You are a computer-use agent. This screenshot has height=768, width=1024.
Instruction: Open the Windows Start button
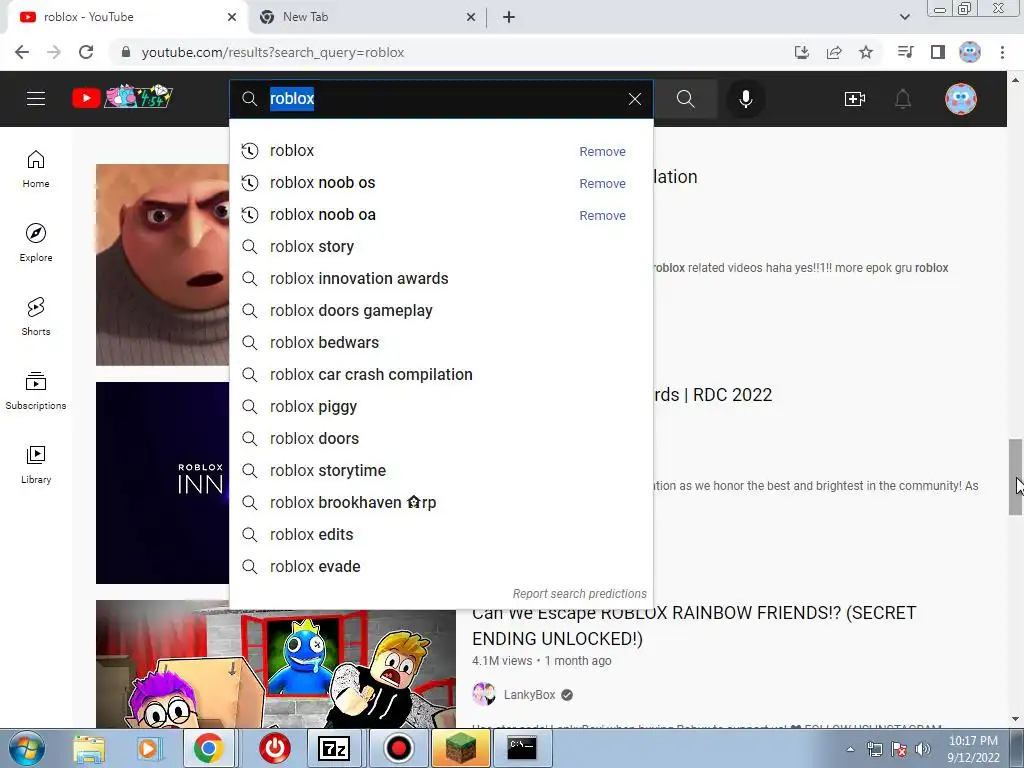[26, 748]
